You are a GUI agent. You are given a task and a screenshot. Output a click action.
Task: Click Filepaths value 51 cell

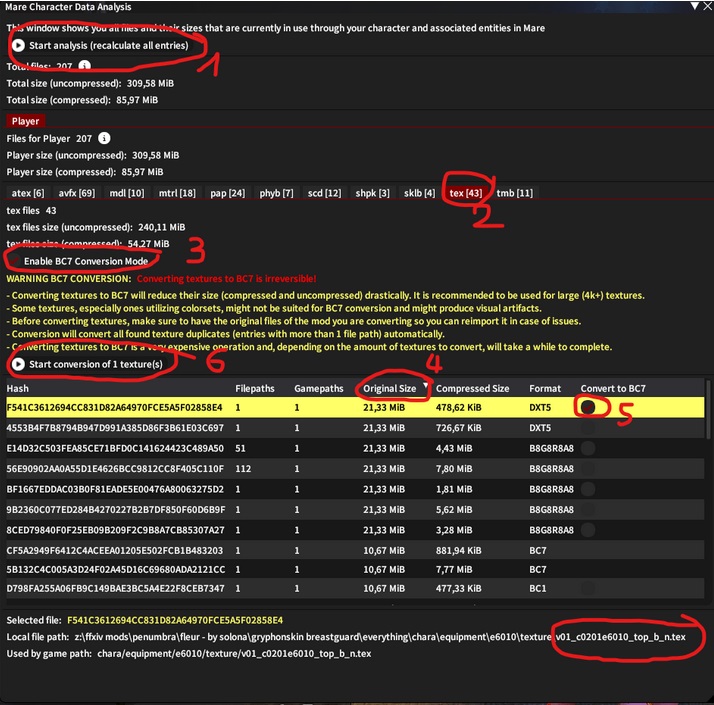240,448
